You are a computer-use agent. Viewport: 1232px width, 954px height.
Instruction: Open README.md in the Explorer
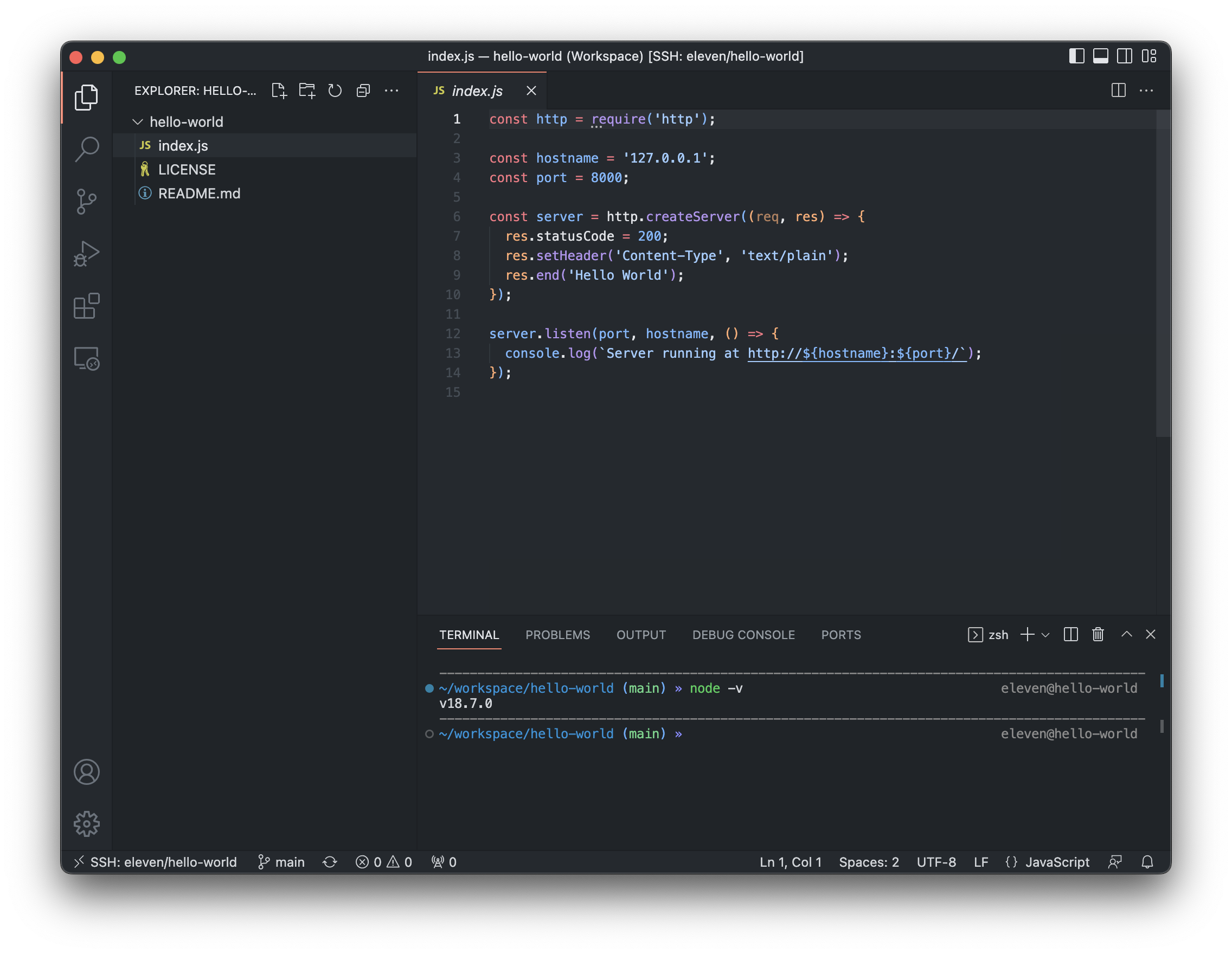[199, 194]
